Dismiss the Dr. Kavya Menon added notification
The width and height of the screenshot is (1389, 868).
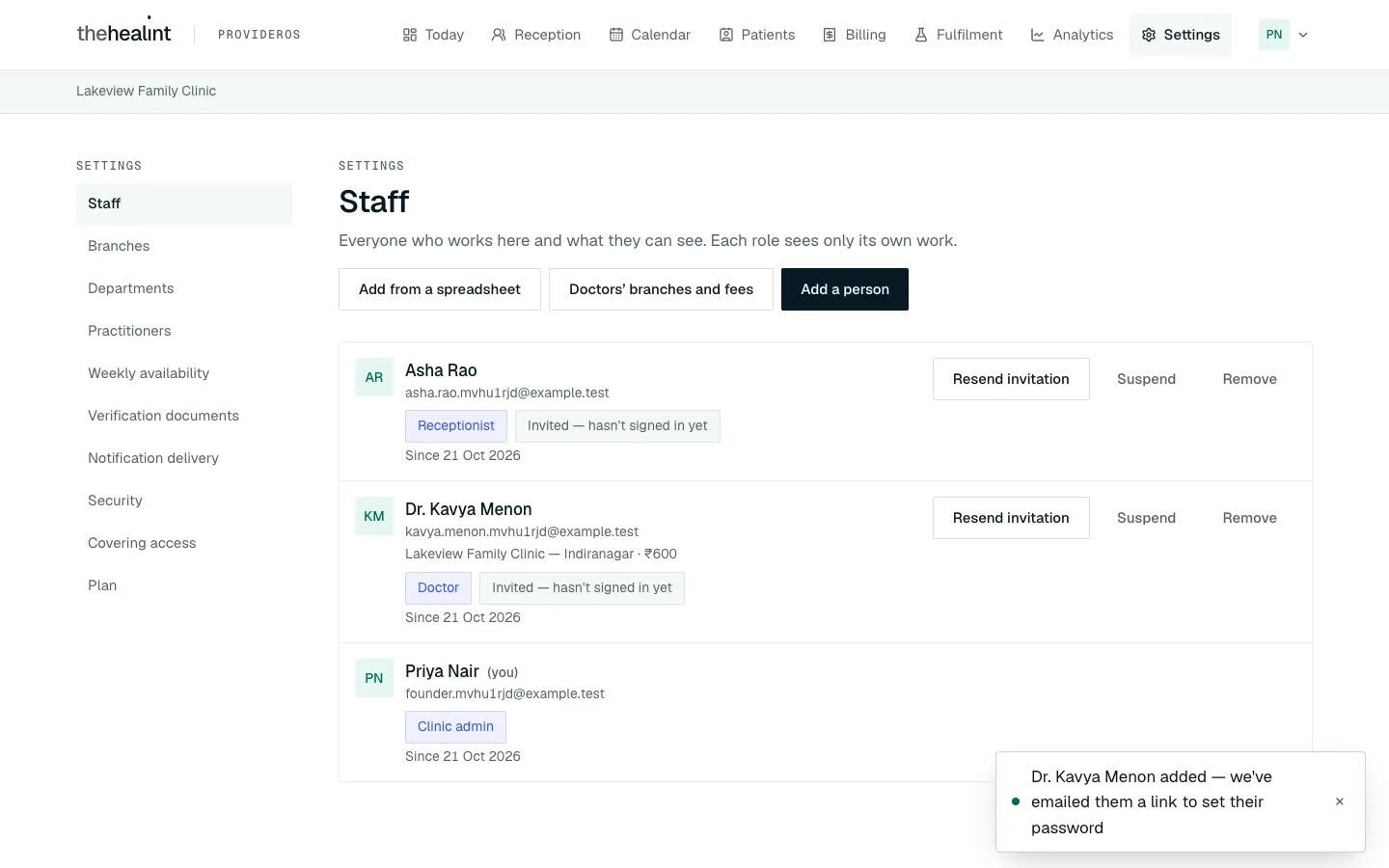tap(1340, 801)
